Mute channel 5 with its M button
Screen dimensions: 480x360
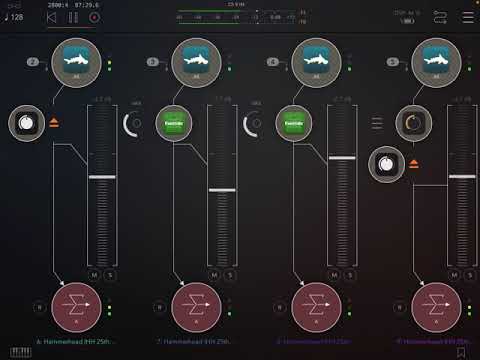coord(455,275)
